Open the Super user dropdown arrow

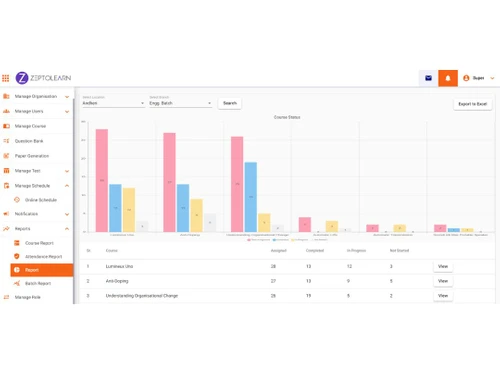[x=492, y=78]
